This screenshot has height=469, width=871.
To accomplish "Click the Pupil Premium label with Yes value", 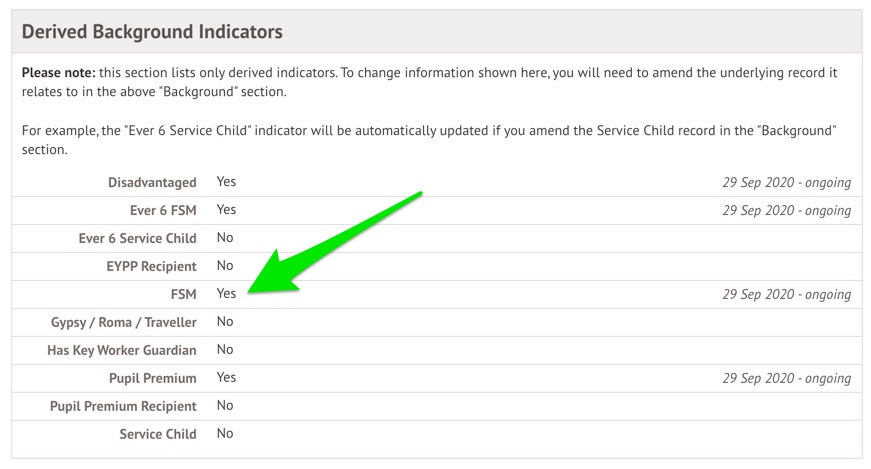I will click(152, 378).
